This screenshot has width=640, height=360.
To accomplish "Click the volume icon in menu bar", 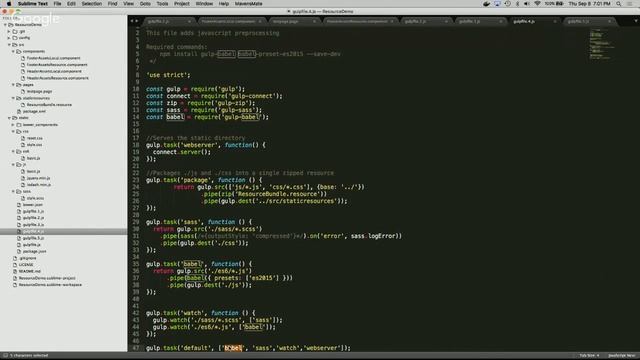I will click(527, 4).
